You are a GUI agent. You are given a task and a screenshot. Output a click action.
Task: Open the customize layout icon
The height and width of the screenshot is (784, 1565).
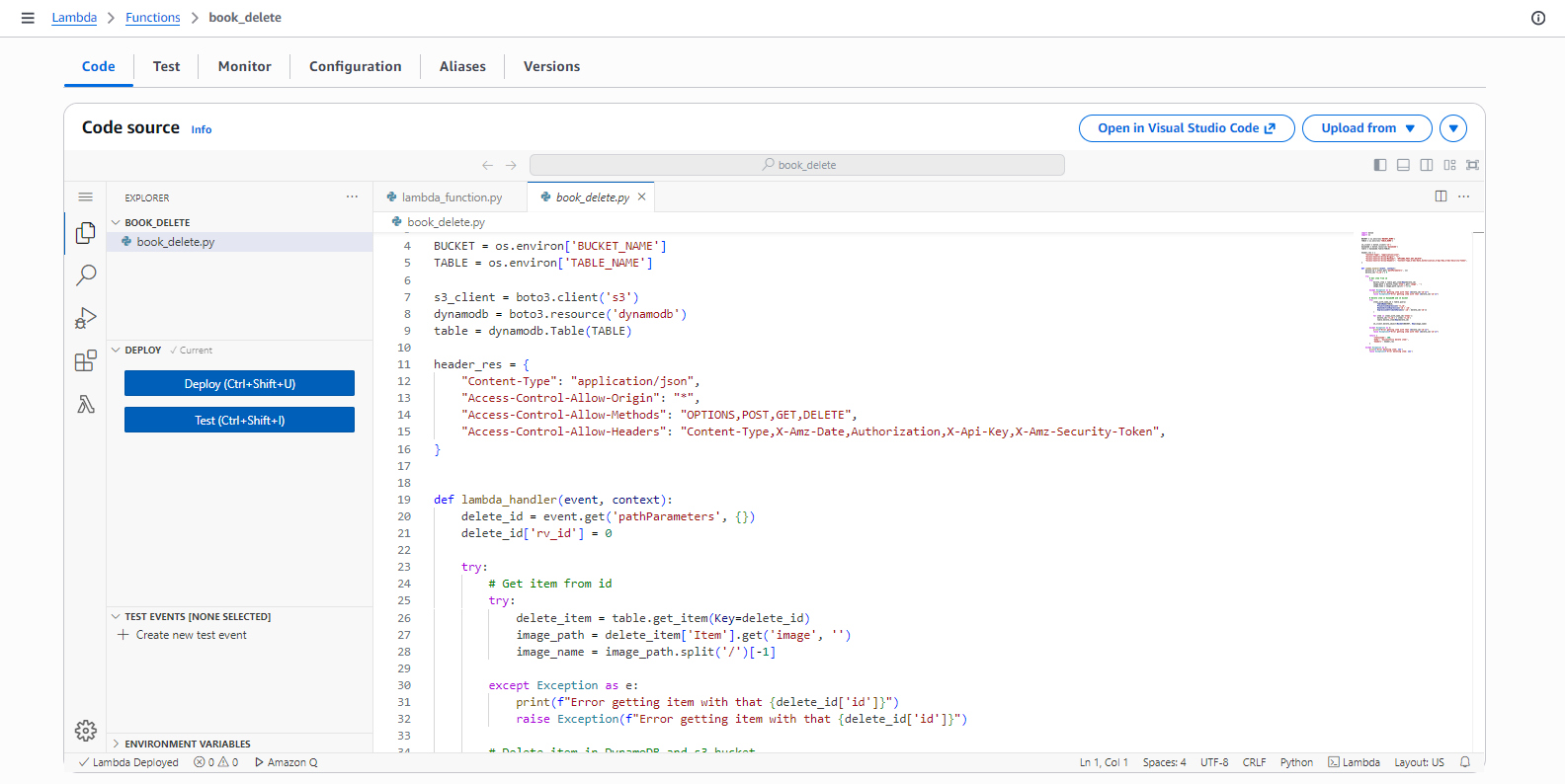1449,165
